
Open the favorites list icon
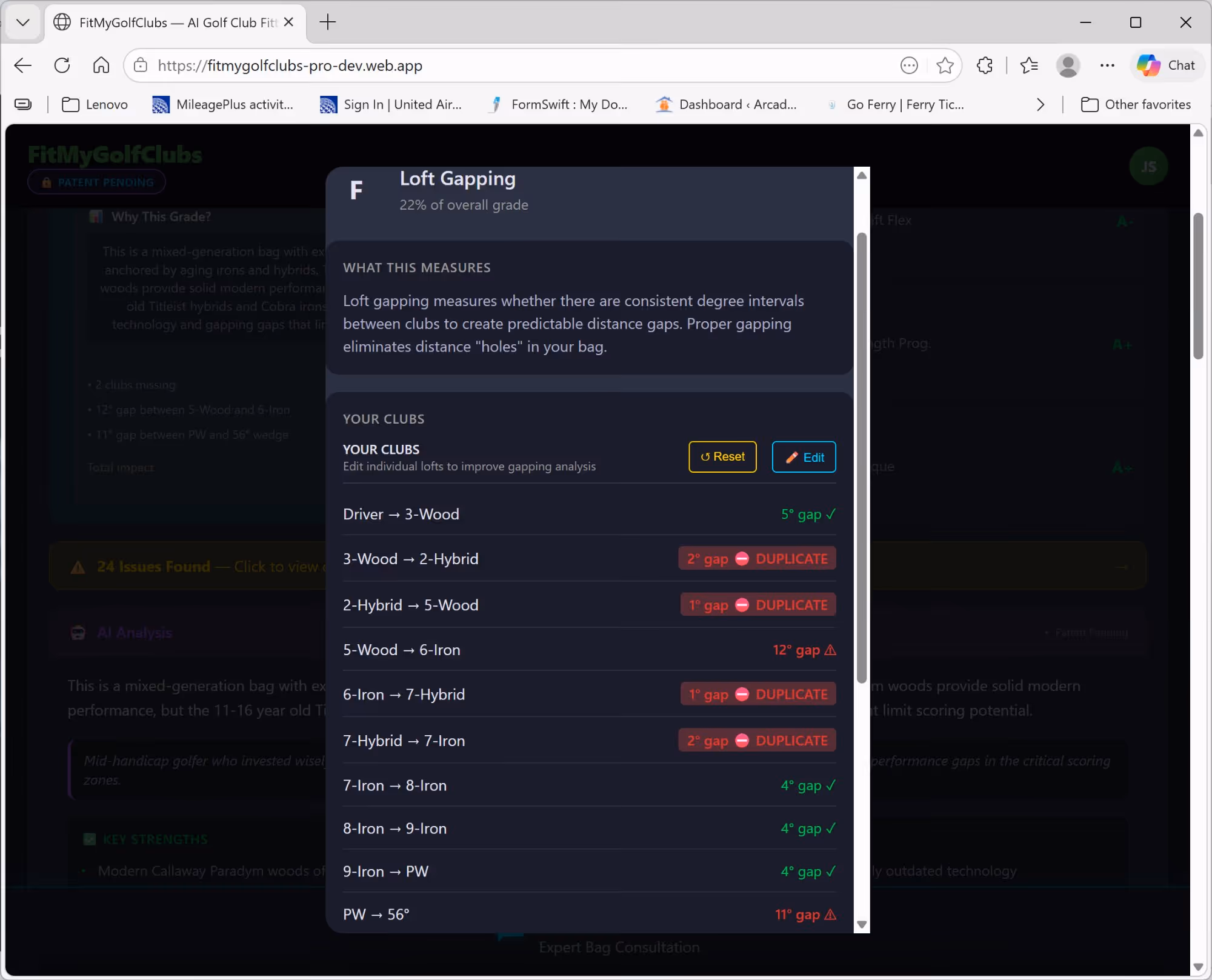(x=1028, y=65)
